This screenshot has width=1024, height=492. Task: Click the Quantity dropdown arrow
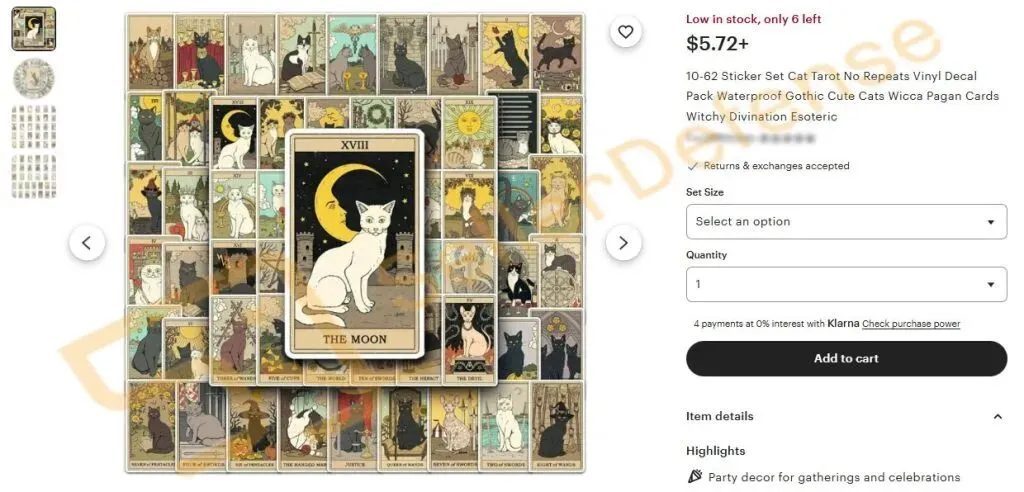click(x=991, y=285)
